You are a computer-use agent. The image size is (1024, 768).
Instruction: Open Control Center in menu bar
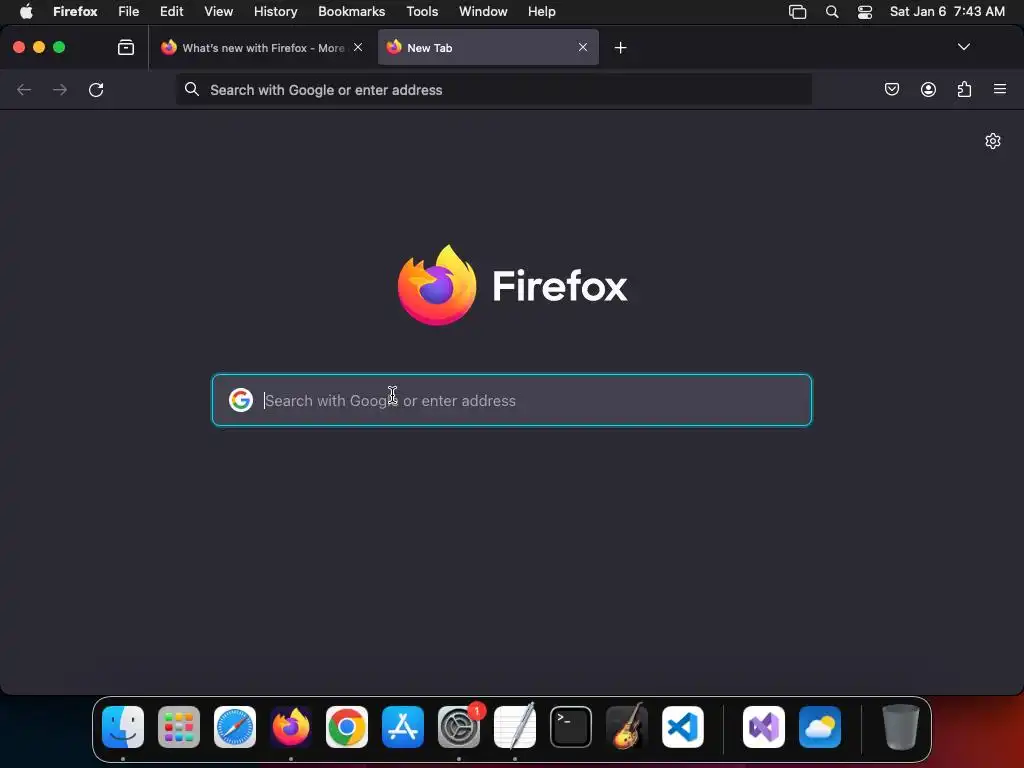pyautogui.click(x=865, y=12)
